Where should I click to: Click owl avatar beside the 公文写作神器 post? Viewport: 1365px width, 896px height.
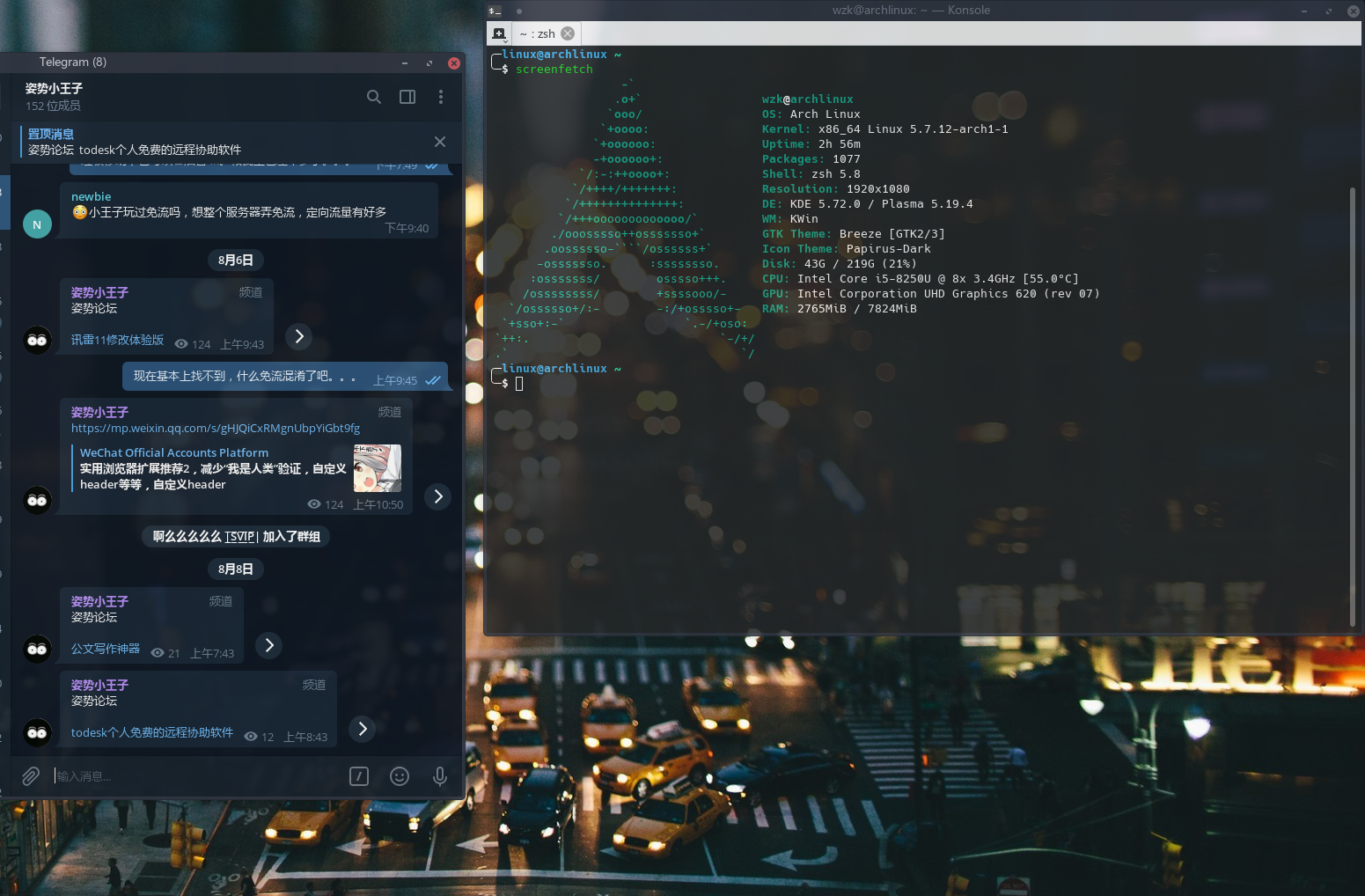(x=37, y=649)
